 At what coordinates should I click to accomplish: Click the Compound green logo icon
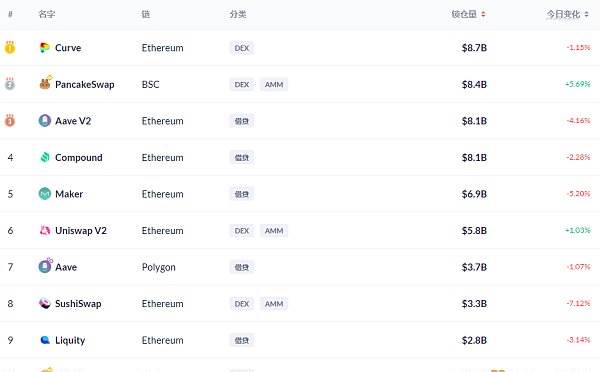point(45,157)
